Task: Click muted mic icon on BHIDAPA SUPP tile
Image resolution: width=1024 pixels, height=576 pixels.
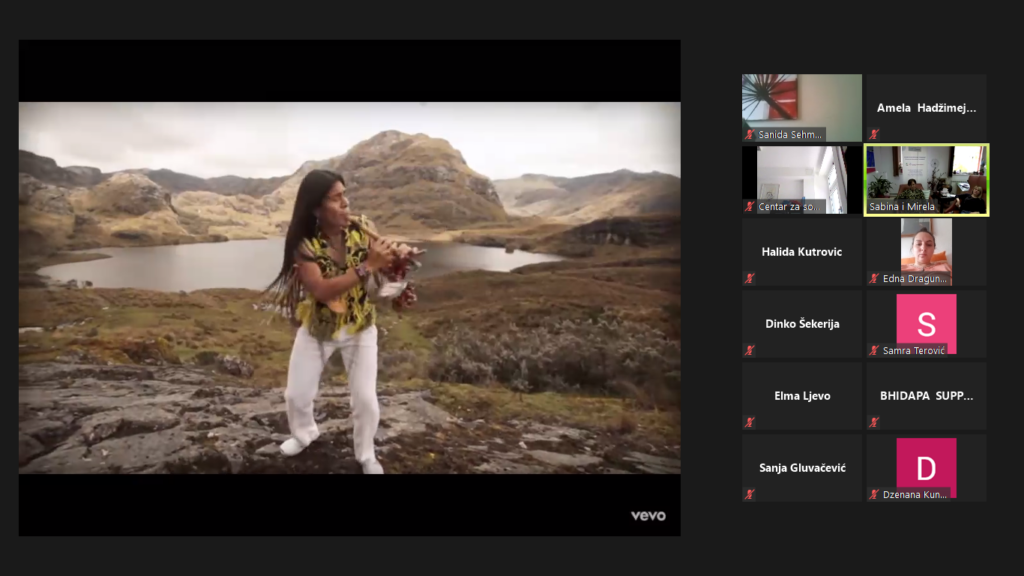Action: click(x=873, y=422)
